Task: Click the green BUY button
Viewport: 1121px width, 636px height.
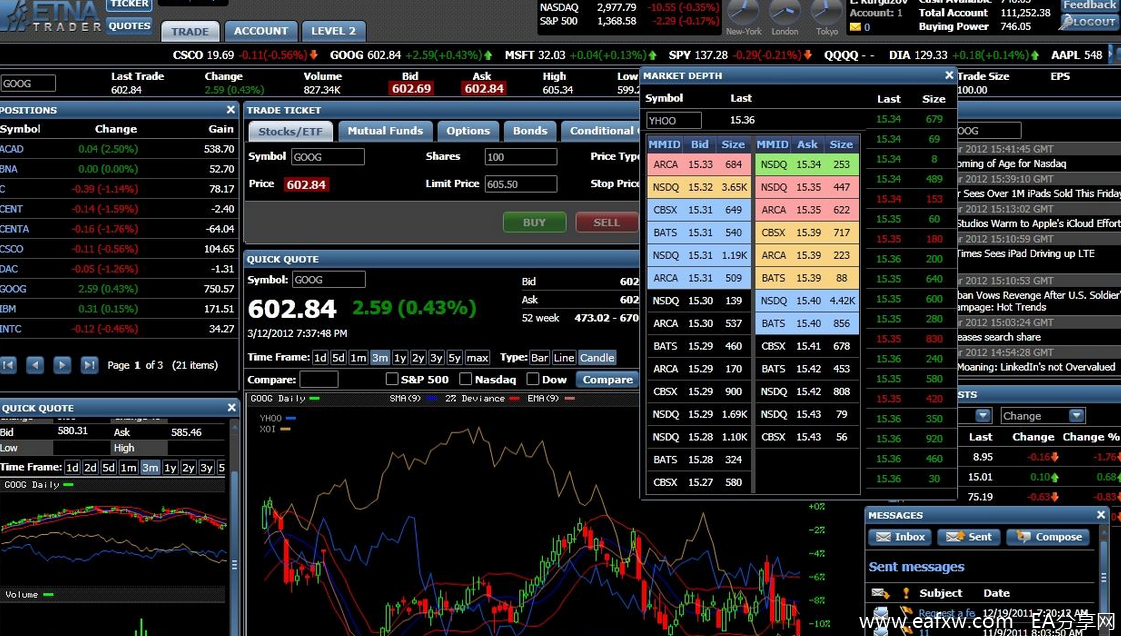Action: click(534, 222)
